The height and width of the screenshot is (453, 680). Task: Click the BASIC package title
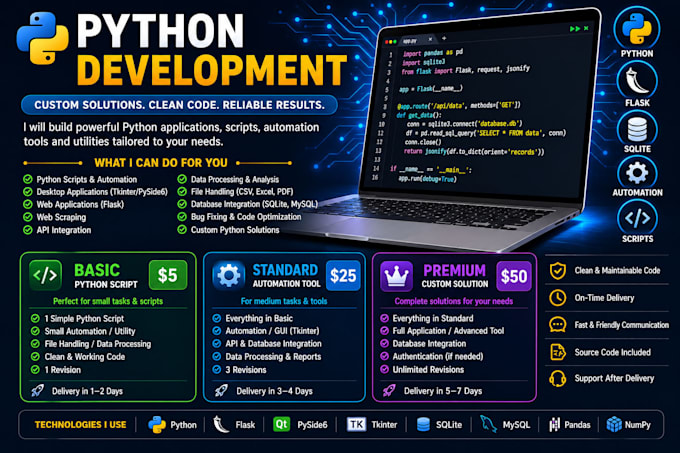click(x=97, y=270)
